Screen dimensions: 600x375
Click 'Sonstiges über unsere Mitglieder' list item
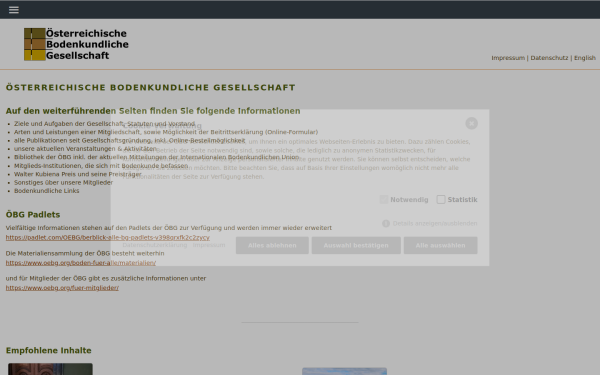64,183
